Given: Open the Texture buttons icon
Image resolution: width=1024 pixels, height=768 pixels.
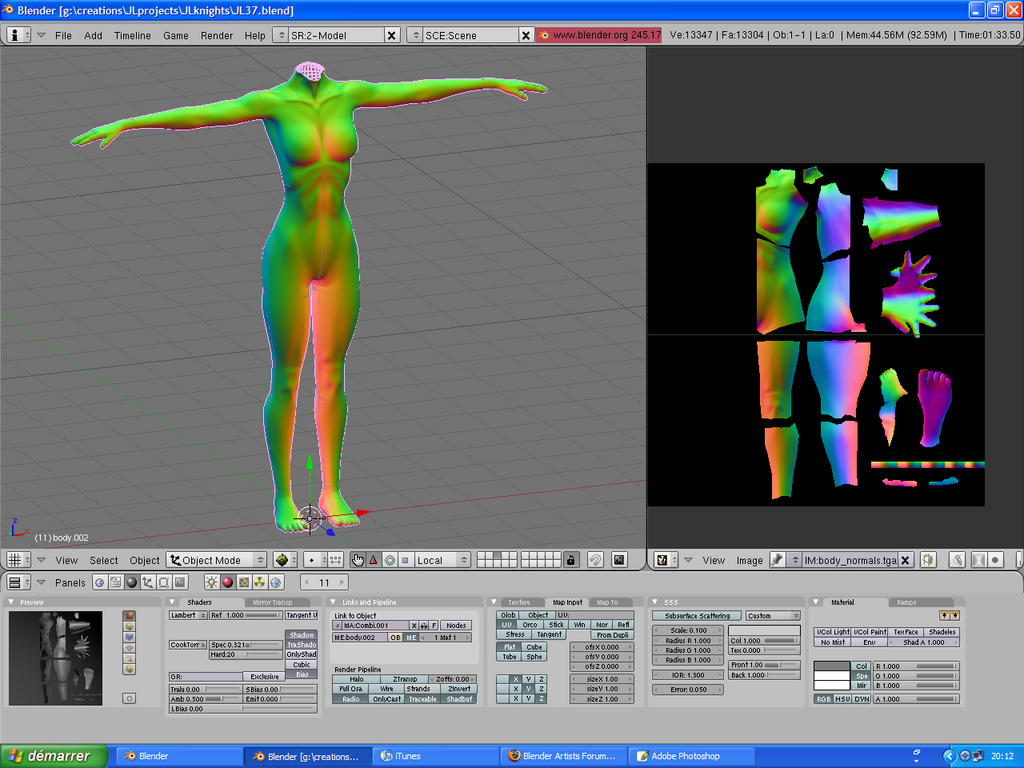Looking at the screenshot, I should pos(244,582).
